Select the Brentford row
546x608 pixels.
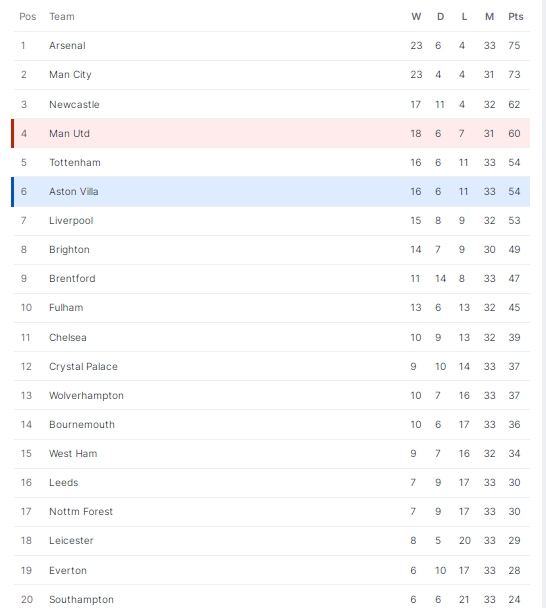pyautogui.click(x=272, y=279)
